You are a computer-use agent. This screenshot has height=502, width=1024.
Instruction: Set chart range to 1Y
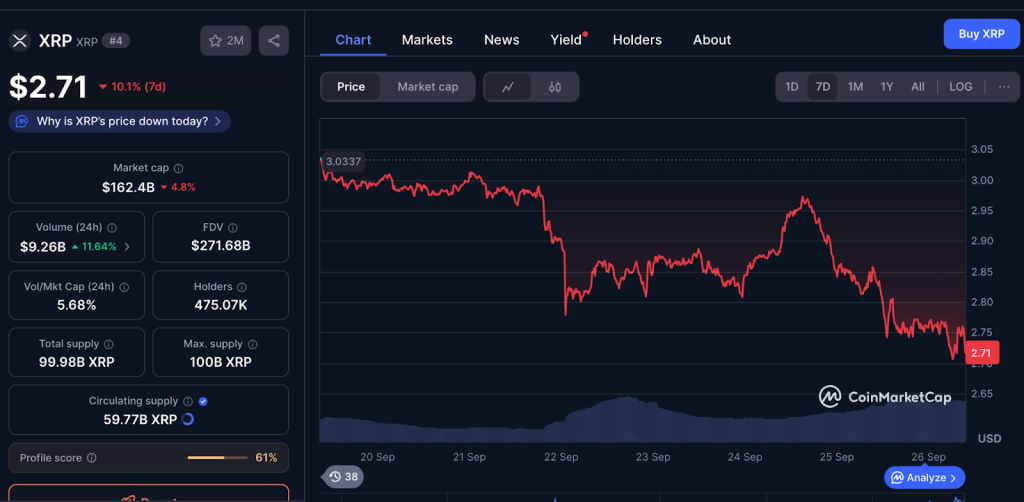886,87
